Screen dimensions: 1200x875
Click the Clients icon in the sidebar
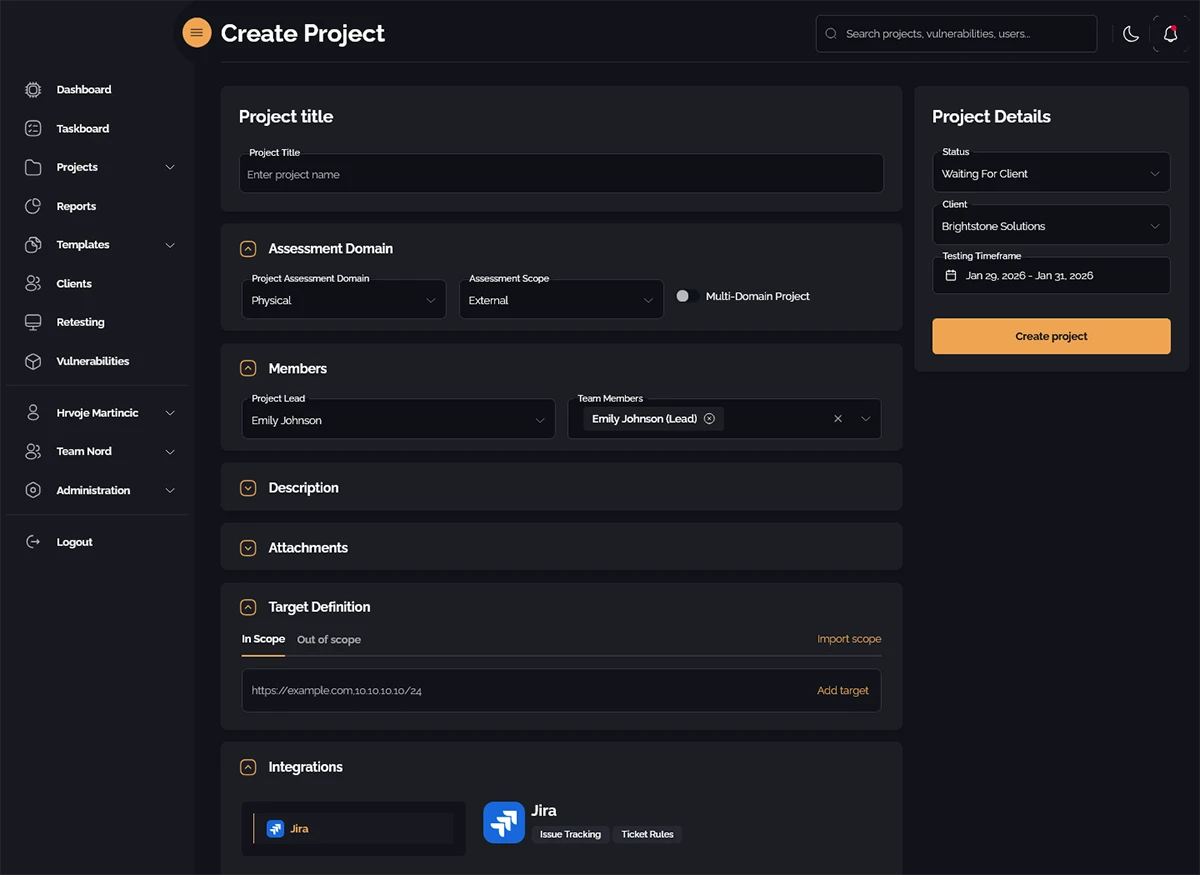coord(32,283)
